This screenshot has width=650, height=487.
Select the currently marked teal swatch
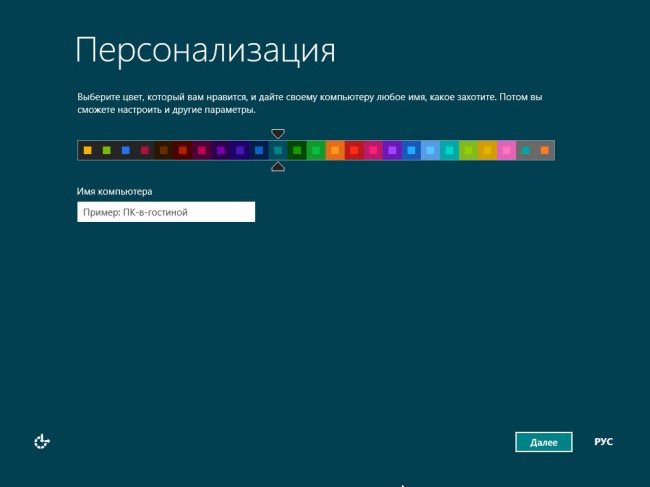(x=278, y=150)
